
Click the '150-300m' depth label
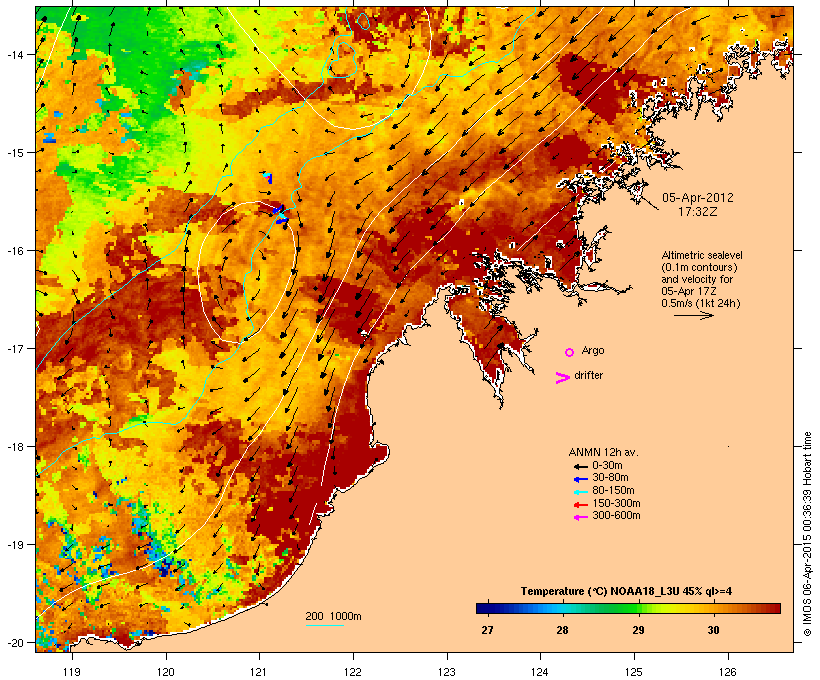pyautogui.click(x=616, y=503)
